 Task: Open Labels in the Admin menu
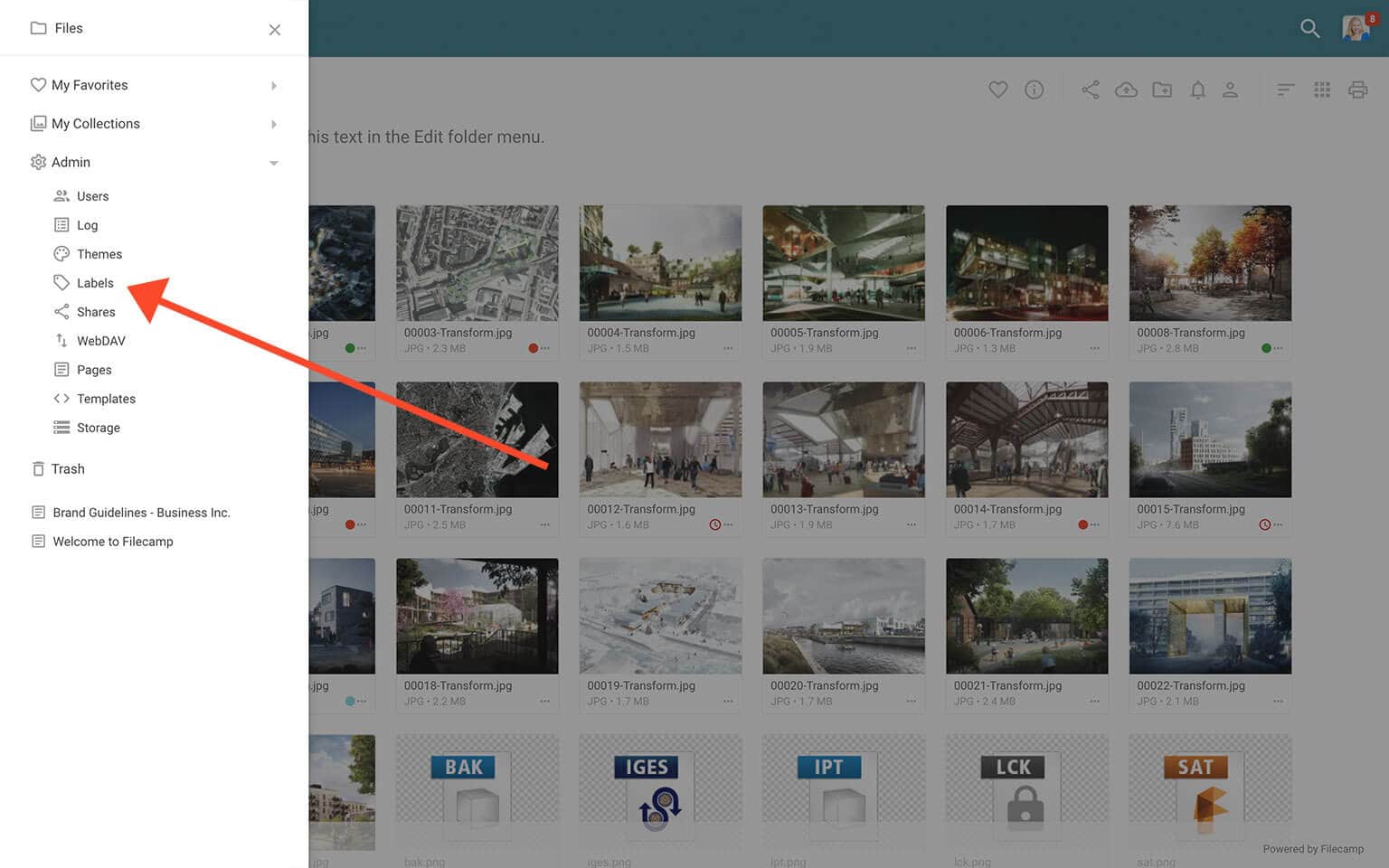[95, 283]
